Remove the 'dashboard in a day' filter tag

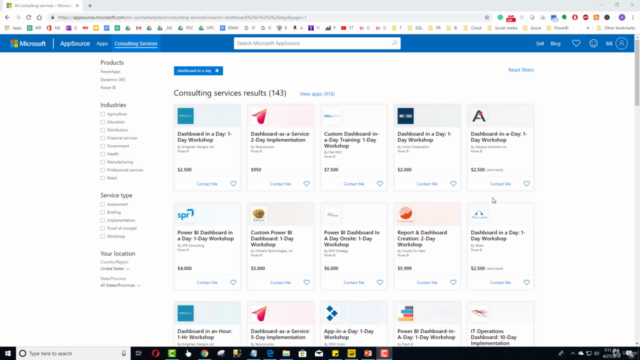pos(217,71)
